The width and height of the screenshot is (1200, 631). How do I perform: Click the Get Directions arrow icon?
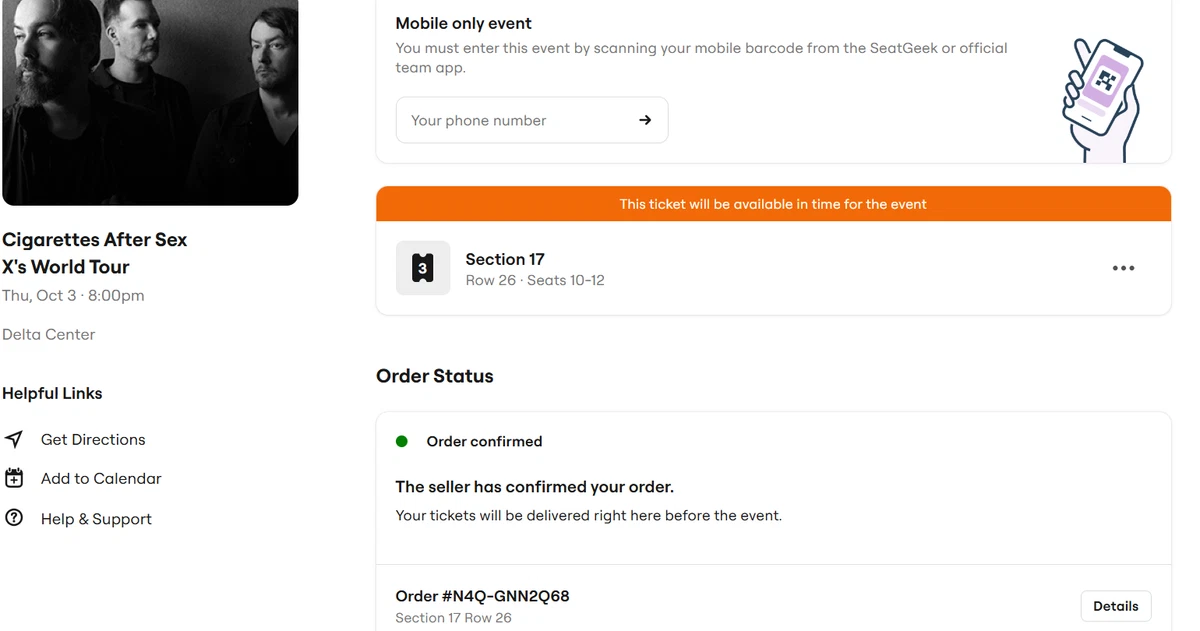tap(14, 440)
